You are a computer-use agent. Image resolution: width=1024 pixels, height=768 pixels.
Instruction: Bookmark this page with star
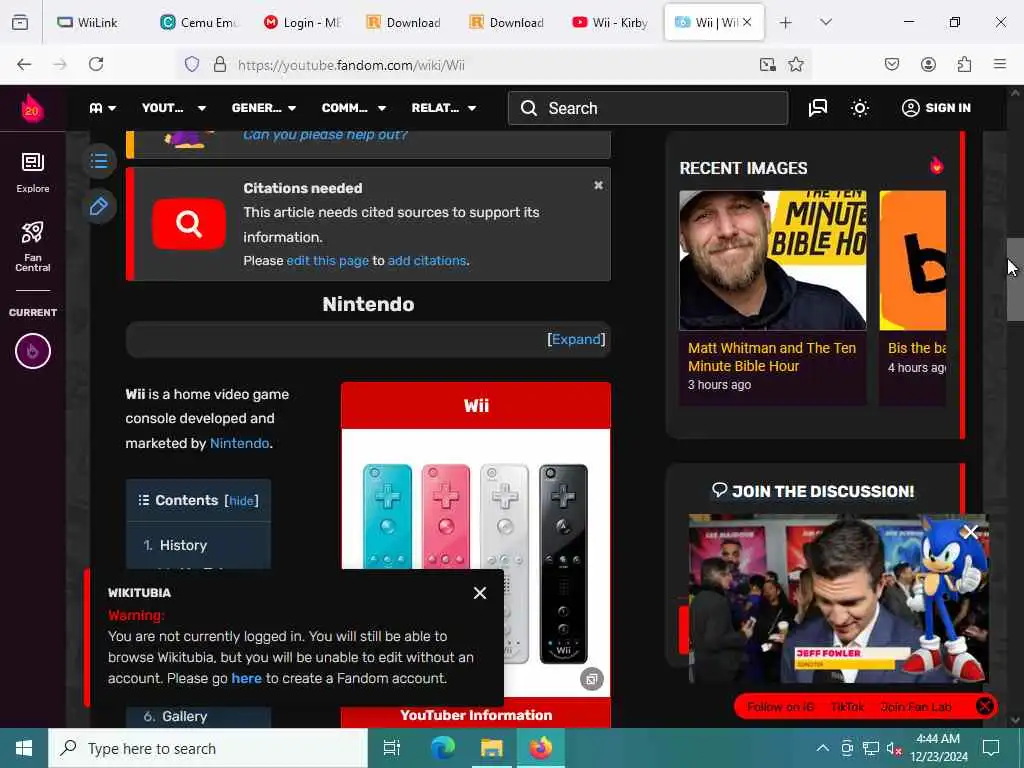[x=795, y=64]
